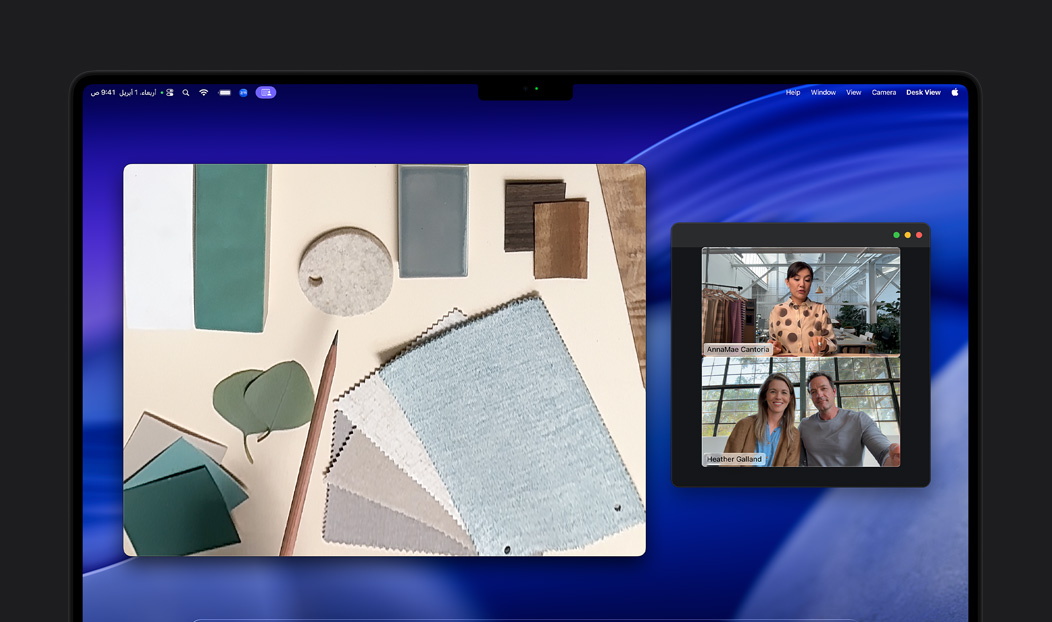Open the Window menu
The width and height of the screenshot is (1052, 622).
[x=823, y=92]
